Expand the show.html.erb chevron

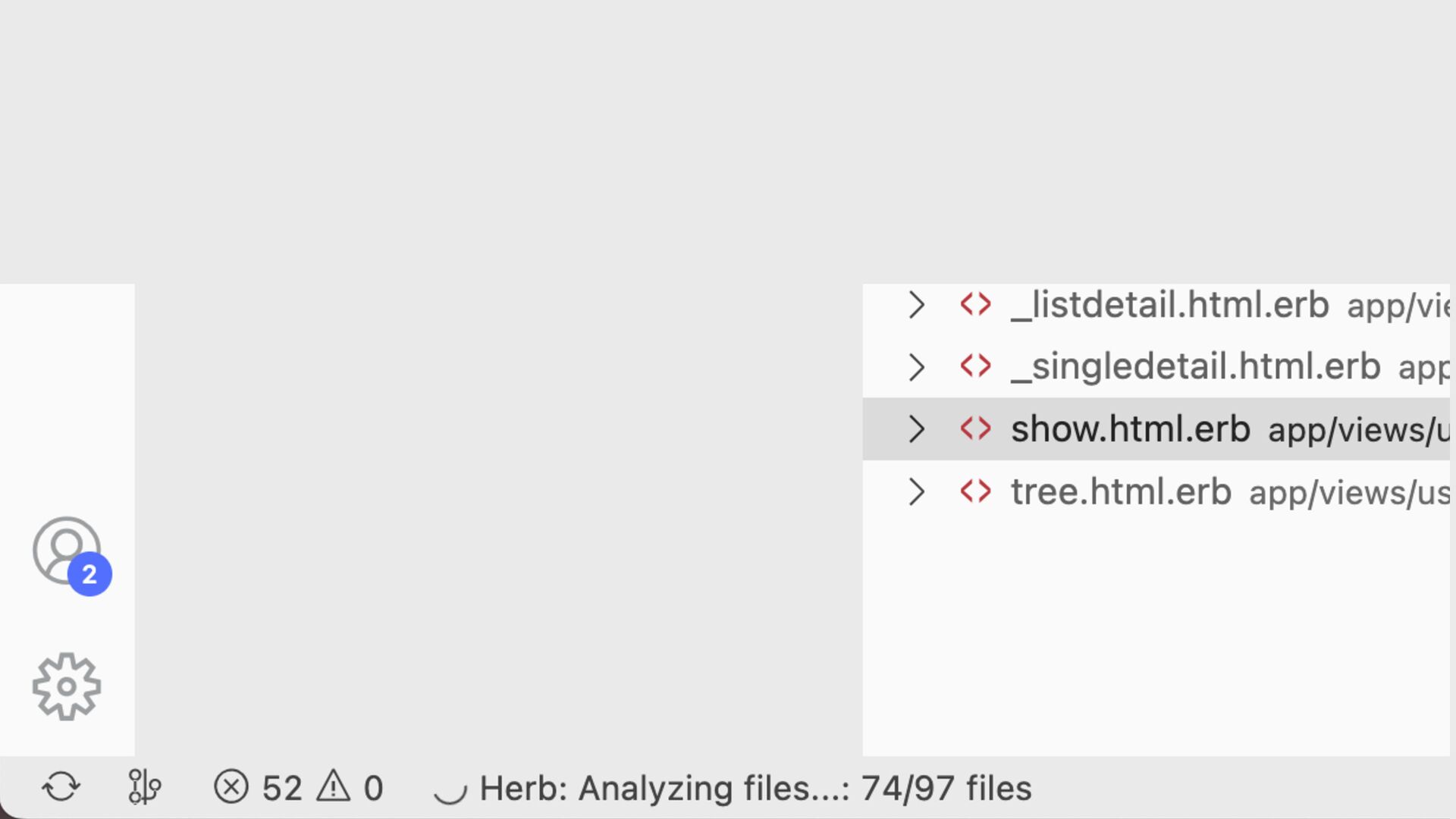tap(917, 429)
